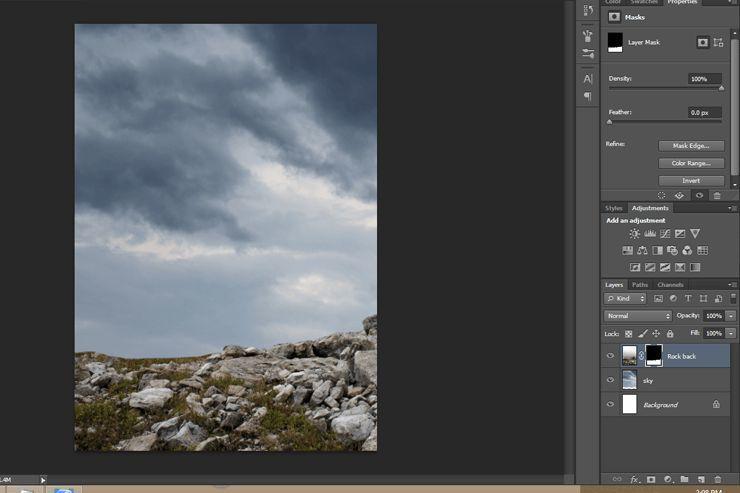Lock layer position with move lock icon
The height and width of the screenshot is (493, 740).
[x=656, y=333]
